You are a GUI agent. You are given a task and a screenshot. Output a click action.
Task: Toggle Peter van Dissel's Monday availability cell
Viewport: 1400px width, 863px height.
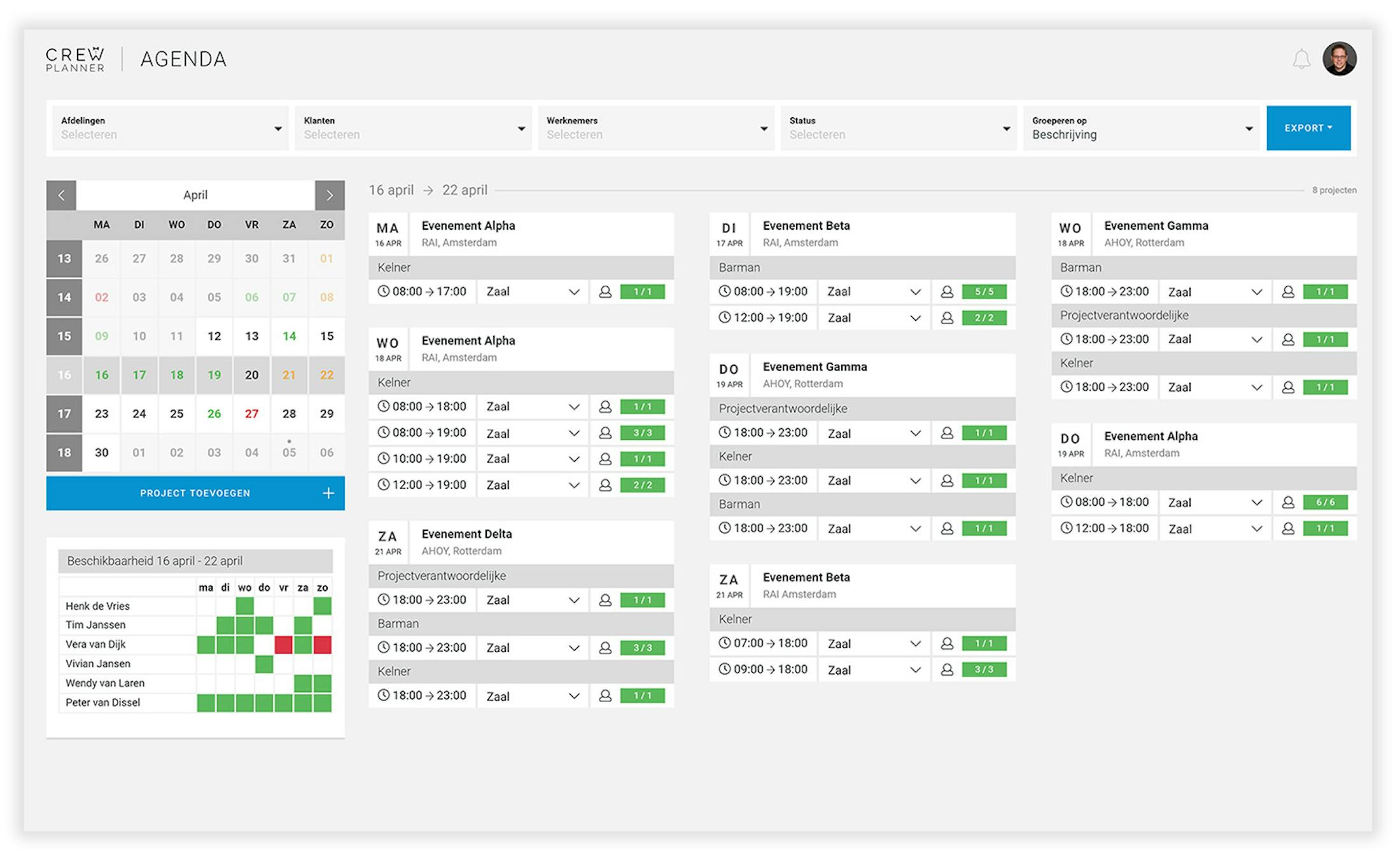tap(206, 702)
